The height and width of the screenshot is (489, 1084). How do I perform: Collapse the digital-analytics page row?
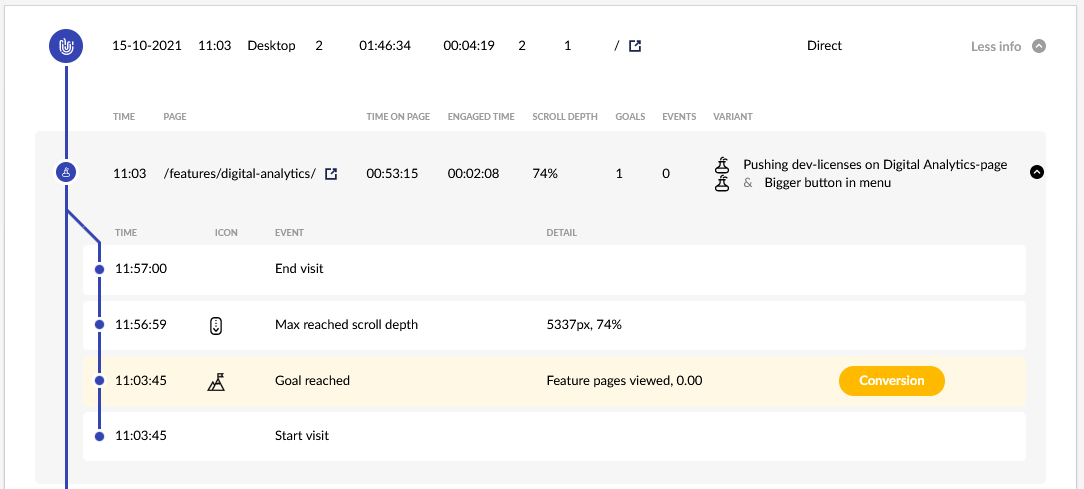pos(1036,172)
